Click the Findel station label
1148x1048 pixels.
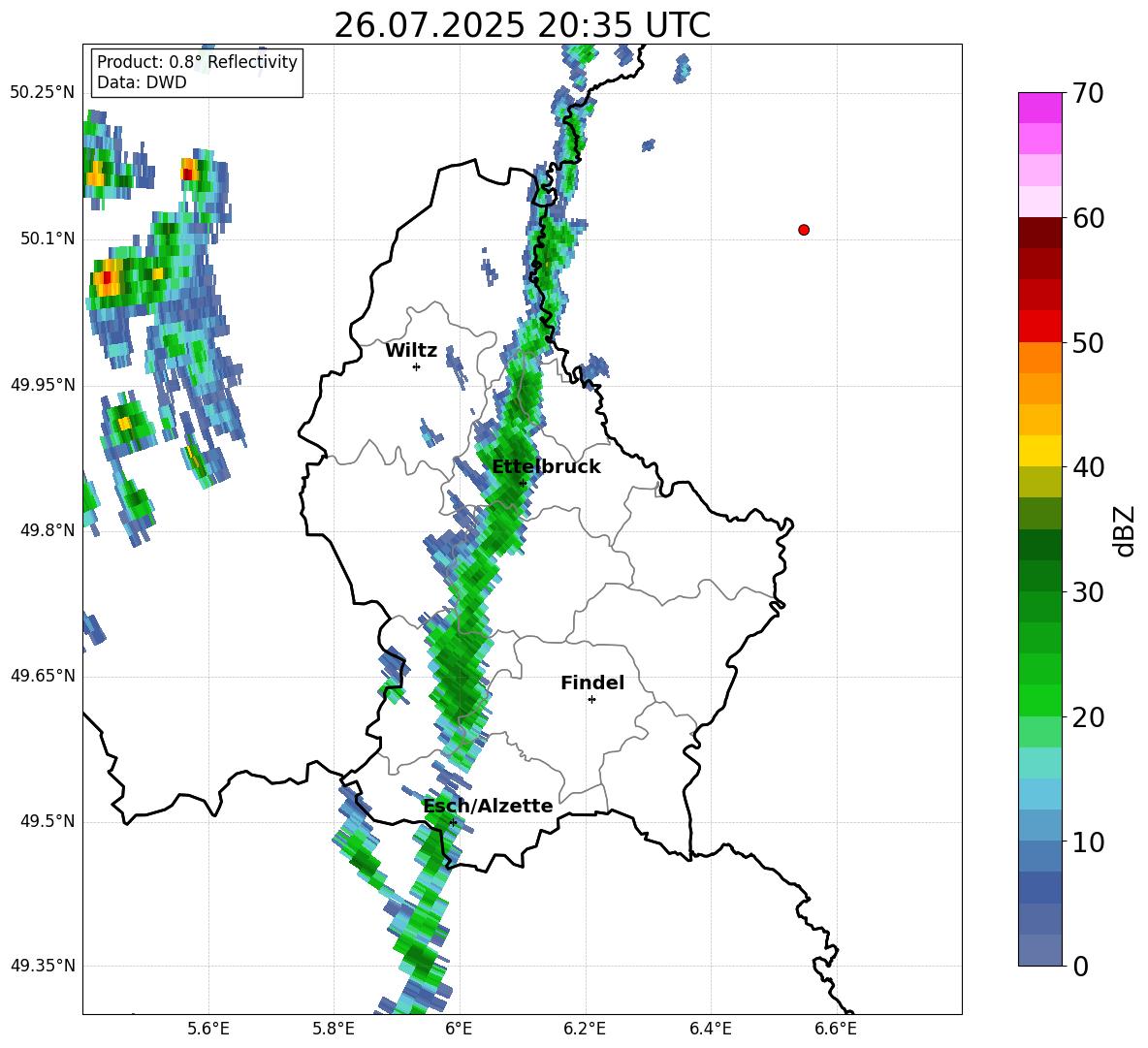click(592, 683)
